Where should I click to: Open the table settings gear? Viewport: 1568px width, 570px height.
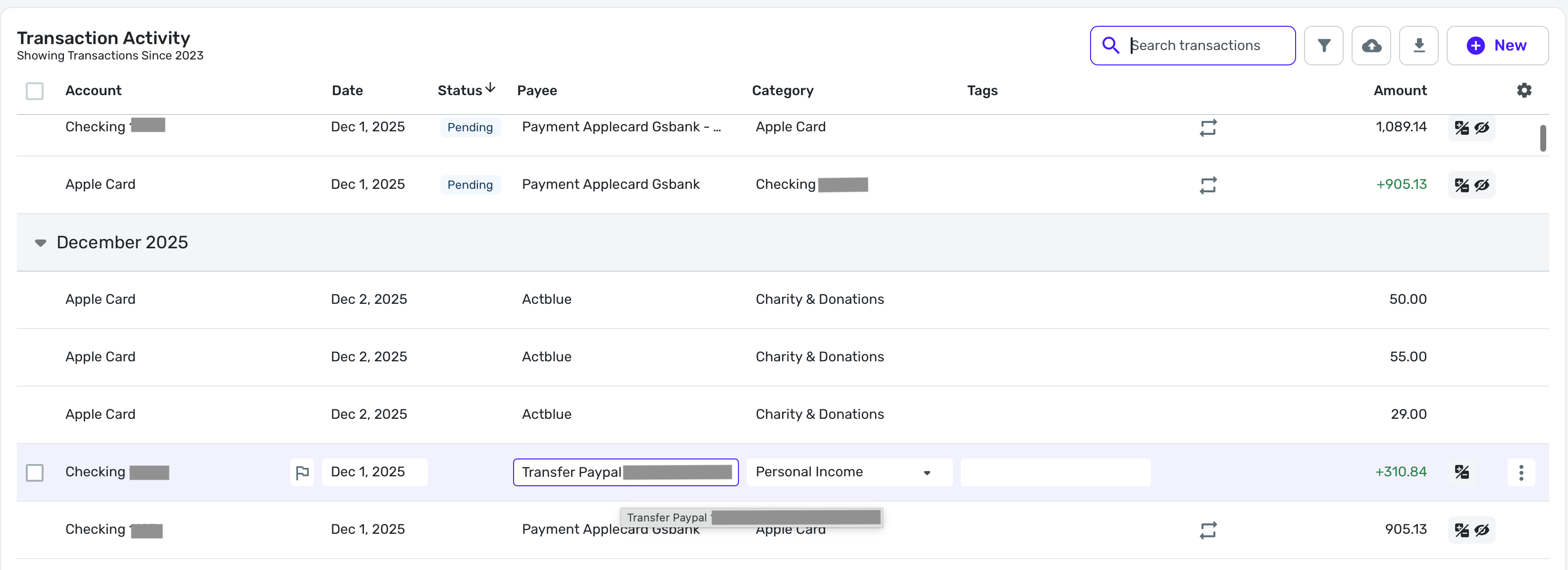point(1523,91)
